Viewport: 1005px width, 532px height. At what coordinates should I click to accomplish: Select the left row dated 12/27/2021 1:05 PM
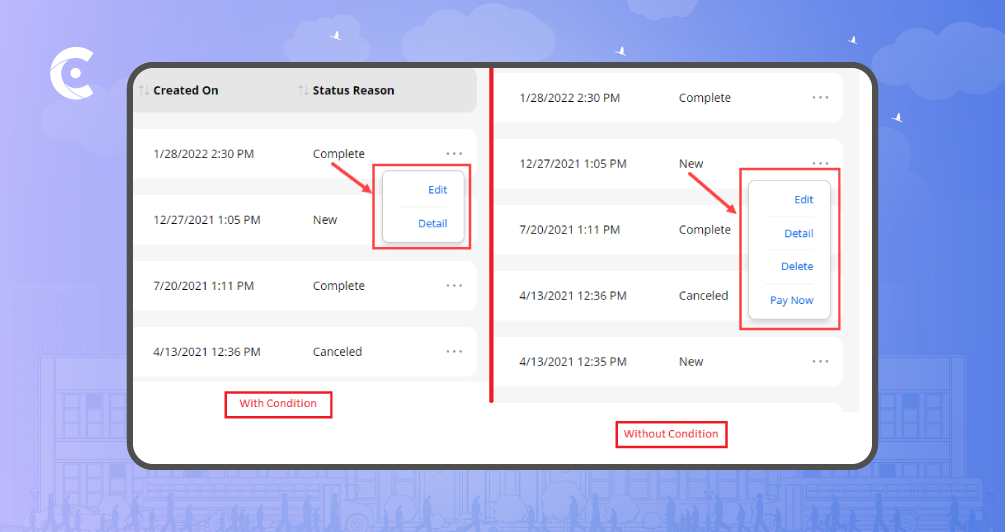click(206, 220)
